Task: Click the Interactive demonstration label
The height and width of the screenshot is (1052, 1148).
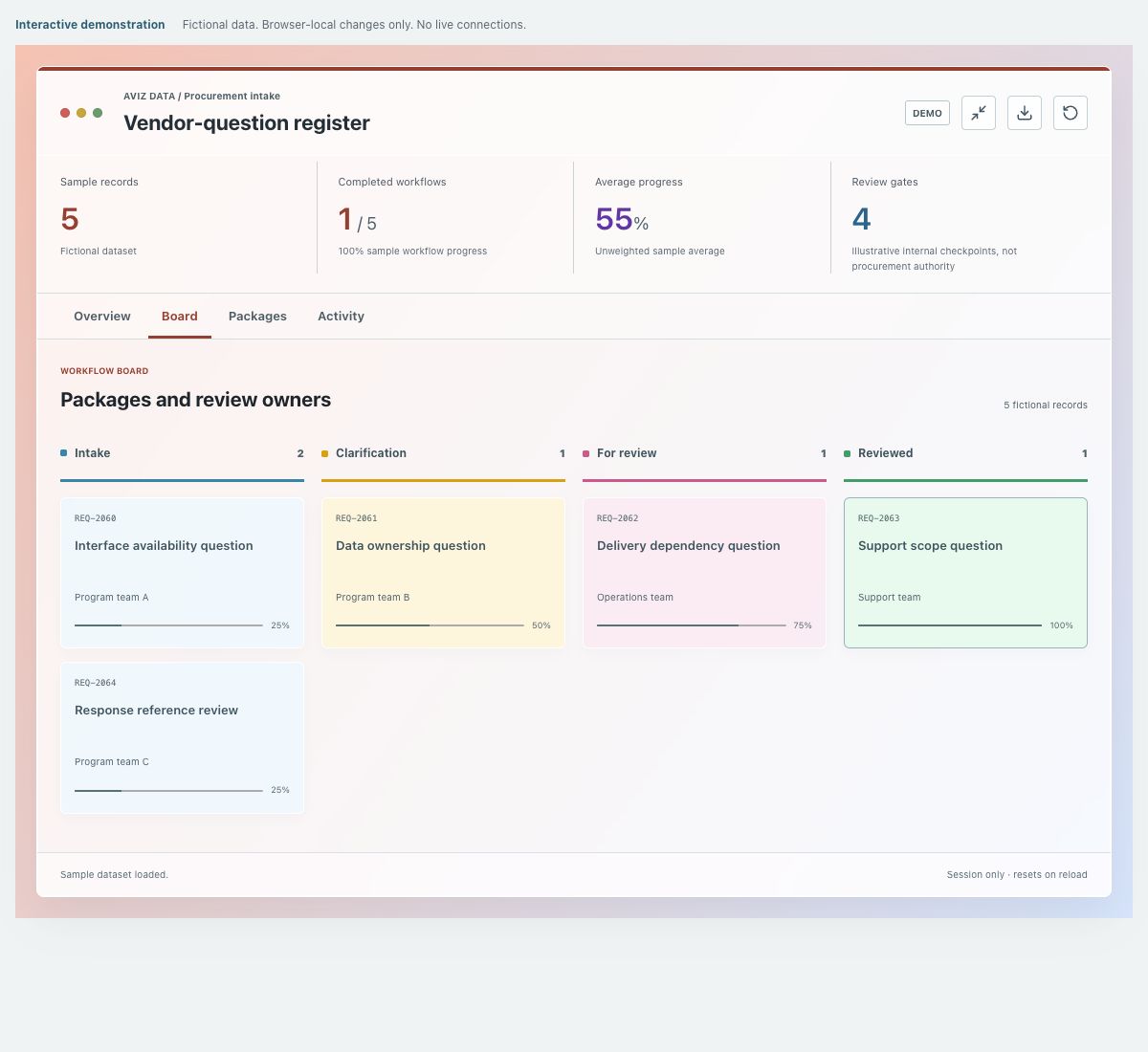Action: (x=90, y=25)
